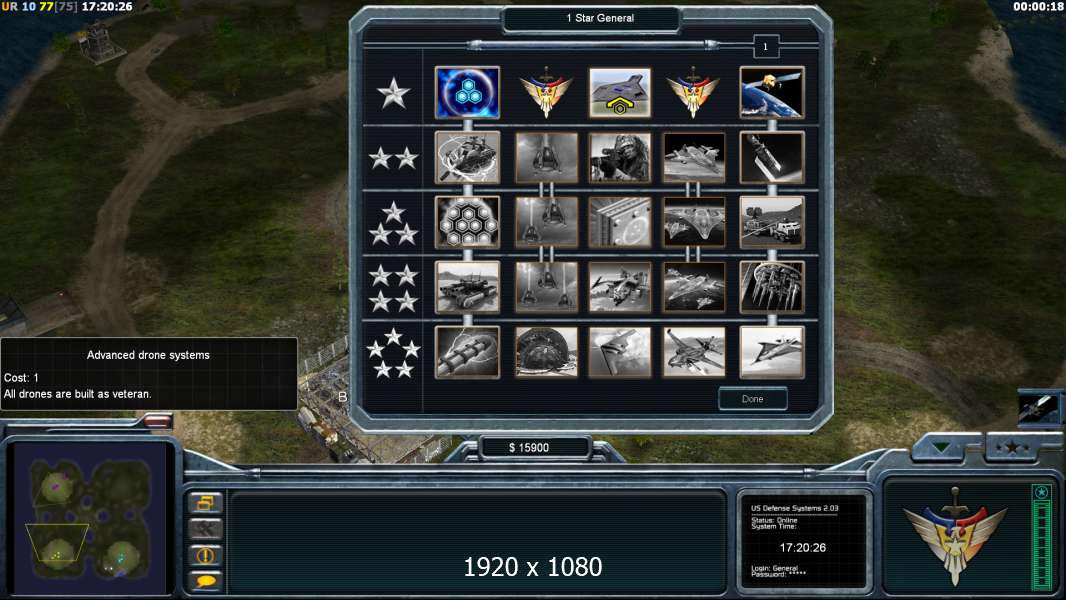The width and height of the screenshot is (1066, 600).
Task: Select the blue hexagon drone systems power
Action: pyautogui.click(x=467, y=92)
